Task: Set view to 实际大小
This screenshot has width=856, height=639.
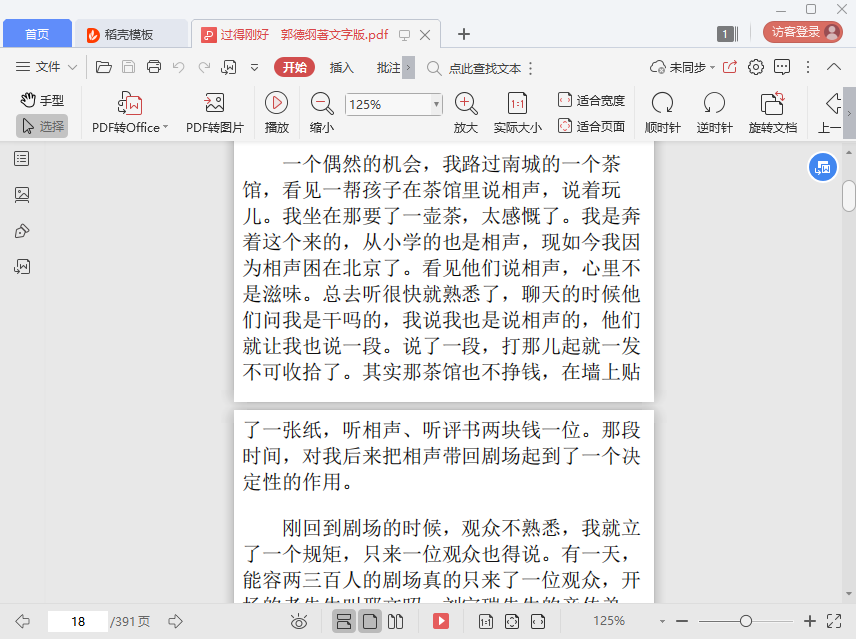Action: (518, 113)
